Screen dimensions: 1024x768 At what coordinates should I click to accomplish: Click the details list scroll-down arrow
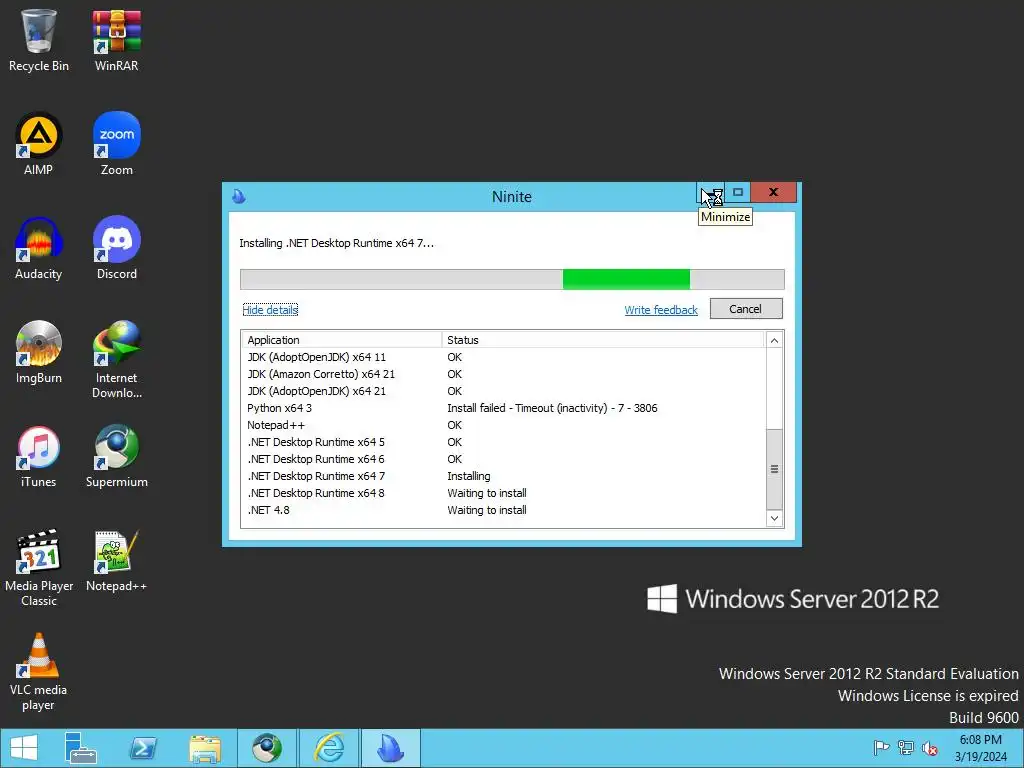click(x=774, y=519)
